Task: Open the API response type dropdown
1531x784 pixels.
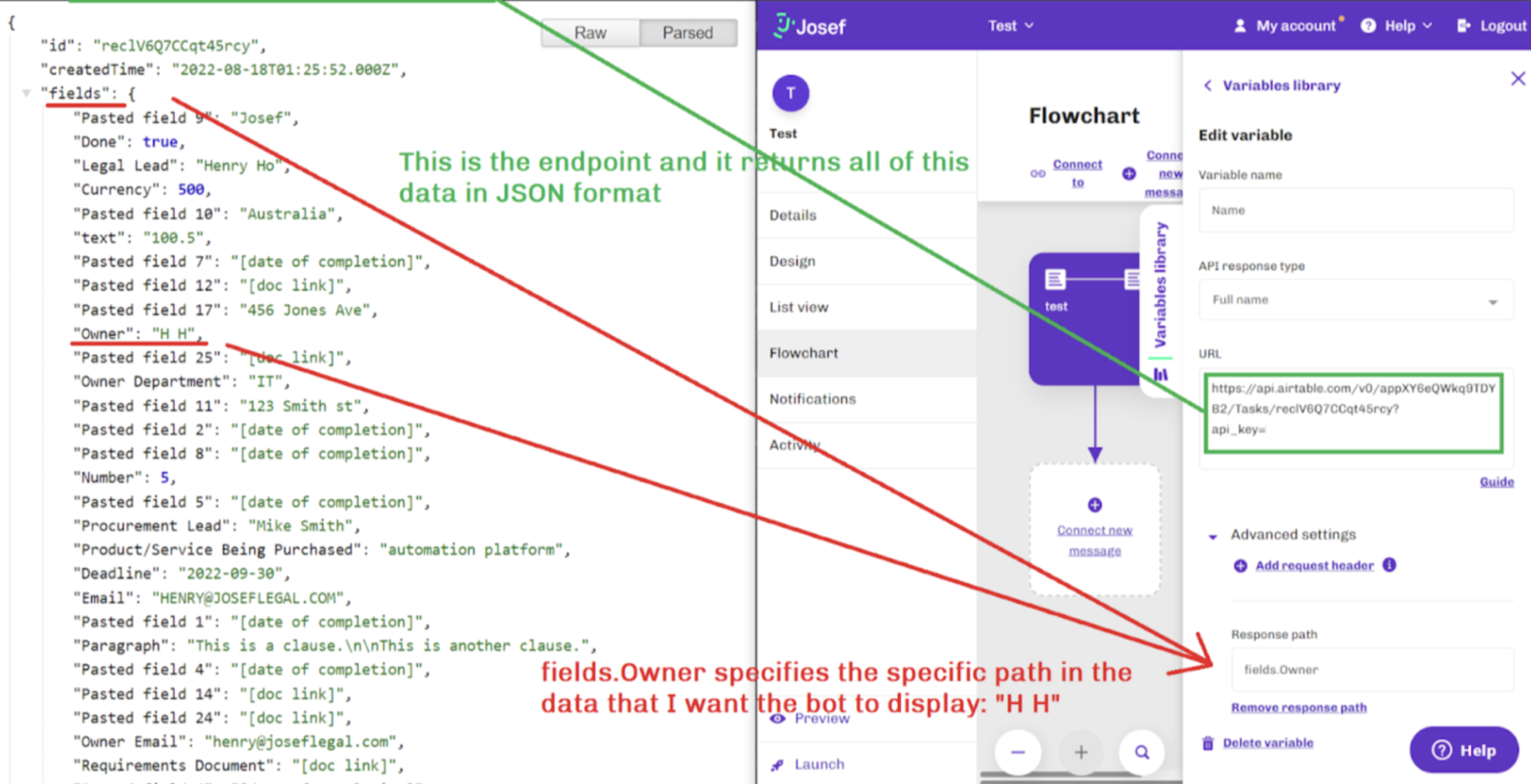Action: (1356, 299)
